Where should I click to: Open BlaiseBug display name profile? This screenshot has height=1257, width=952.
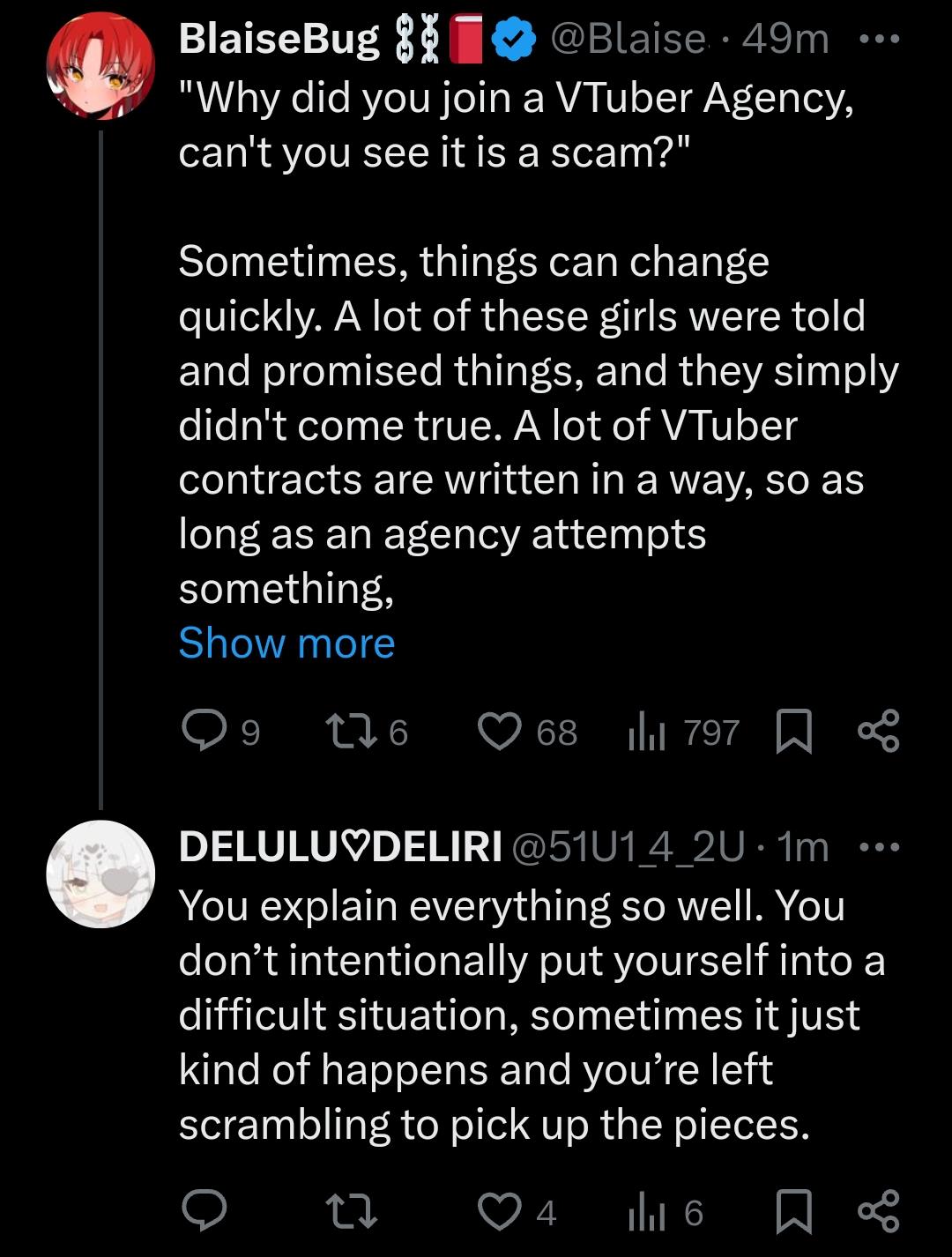[x=279, y=40]
